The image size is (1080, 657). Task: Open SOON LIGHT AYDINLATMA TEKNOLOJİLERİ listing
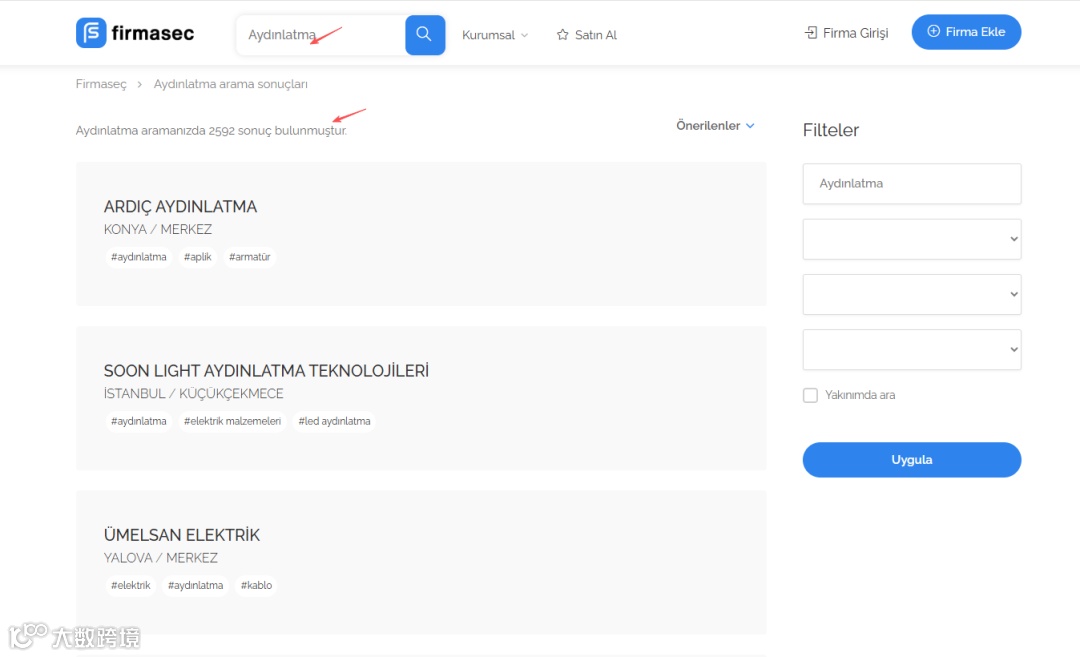[266, 371]
